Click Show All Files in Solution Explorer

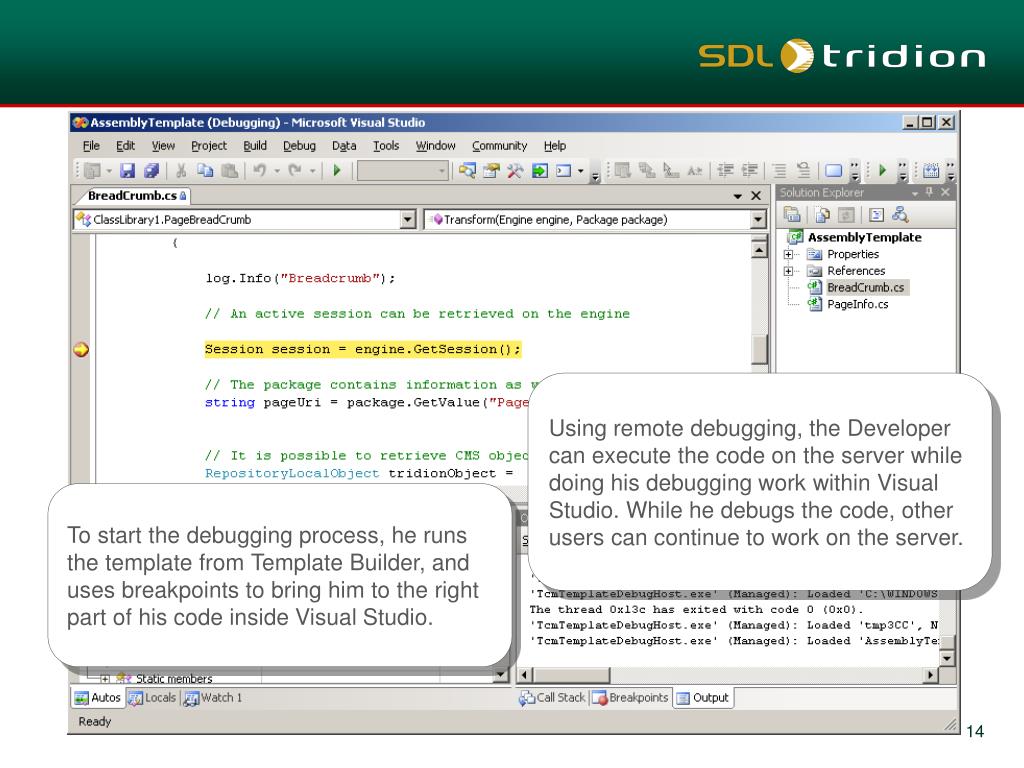[823, 215]
